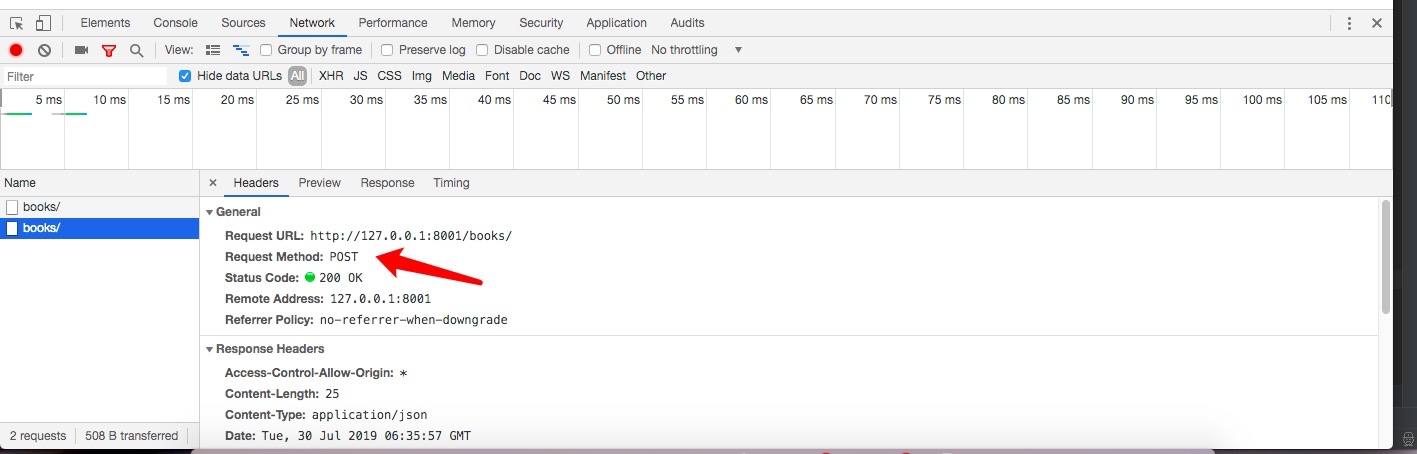The image size is (1417, 454).
Task: Click the Request Method value POST
Action: (x=344, y=257)
